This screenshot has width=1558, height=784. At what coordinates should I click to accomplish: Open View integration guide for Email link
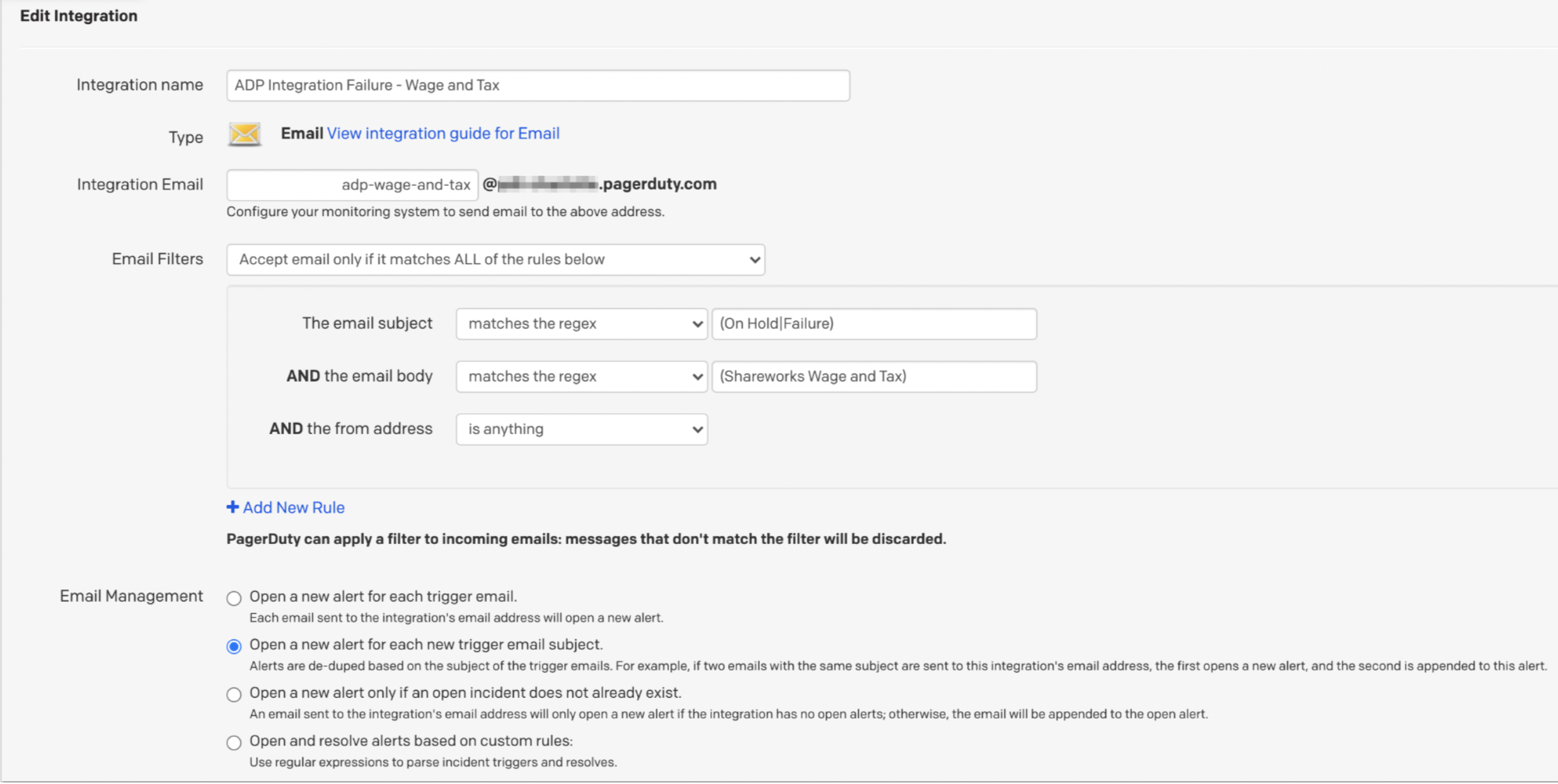442,134
